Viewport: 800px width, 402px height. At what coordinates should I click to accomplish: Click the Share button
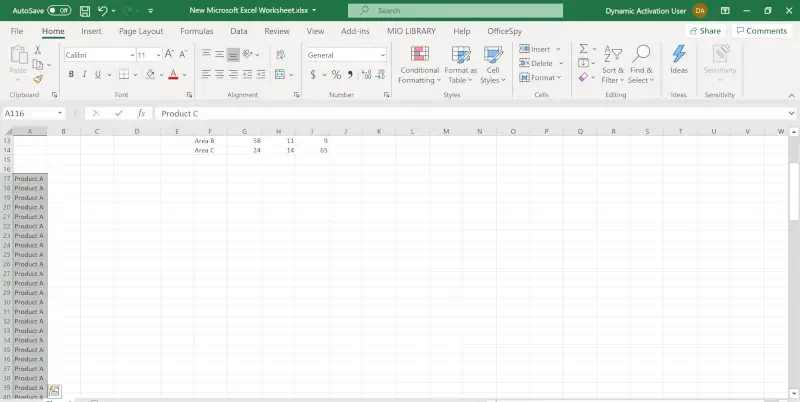(x=705, y=31)
